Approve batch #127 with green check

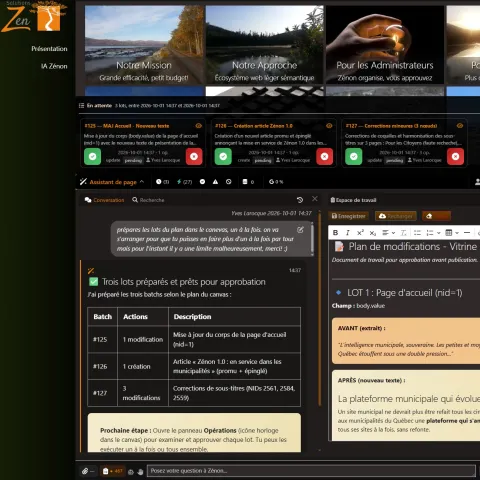354,157
